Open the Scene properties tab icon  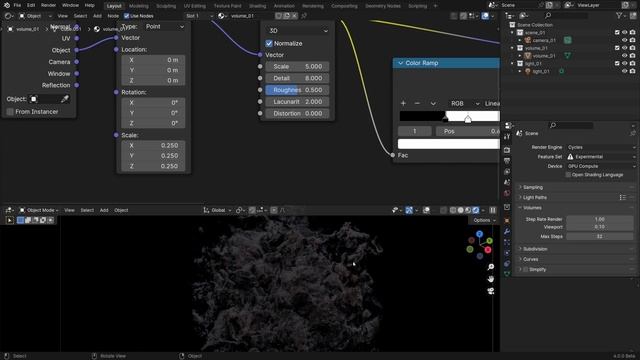(x=507, y=182)
